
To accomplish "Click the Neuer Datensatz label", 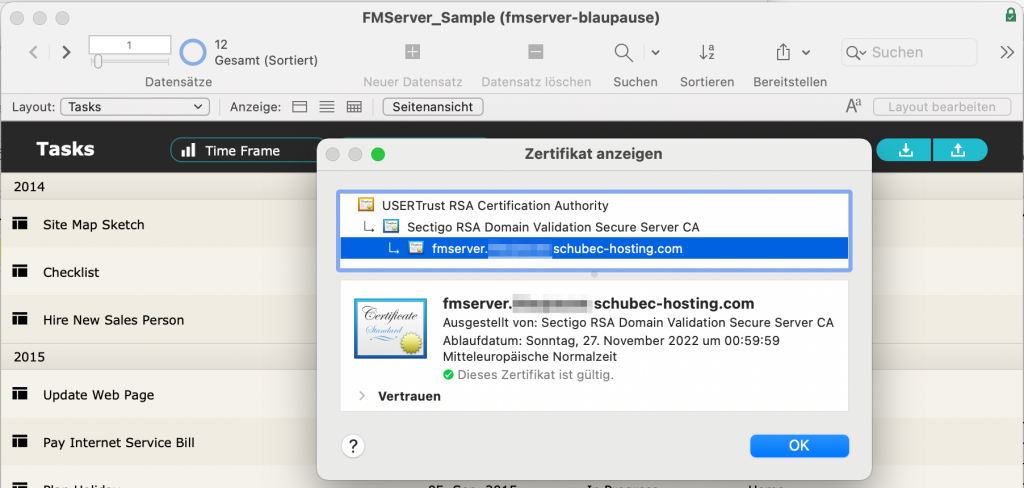I will (413, 82).
